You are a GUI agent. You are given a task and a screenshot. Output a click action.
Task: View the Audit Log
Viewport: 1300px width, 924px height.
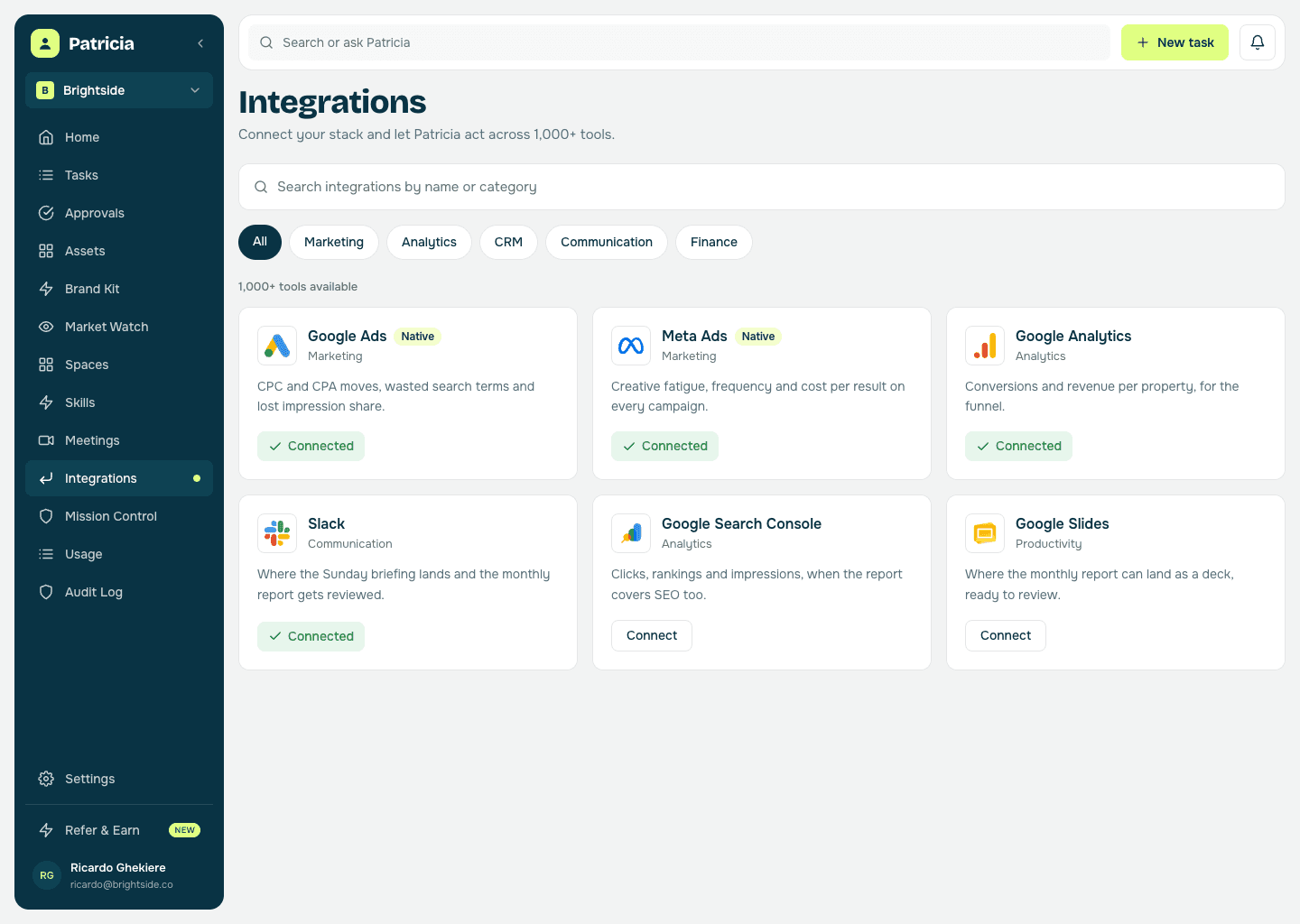(119, 592)
